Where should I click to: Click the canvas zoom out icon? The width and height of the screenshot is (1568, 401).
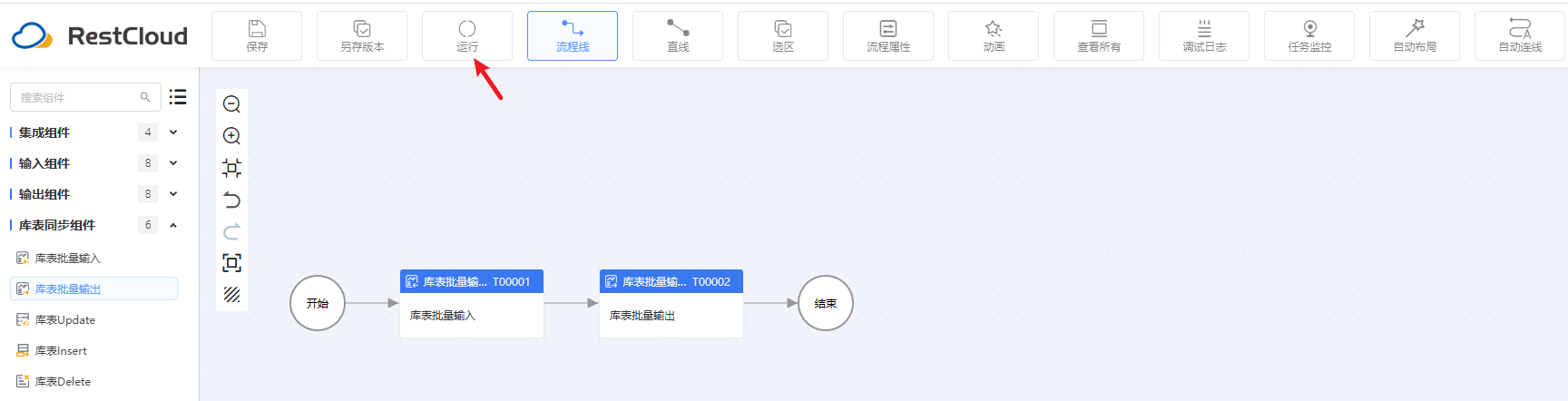coord(231,104)
